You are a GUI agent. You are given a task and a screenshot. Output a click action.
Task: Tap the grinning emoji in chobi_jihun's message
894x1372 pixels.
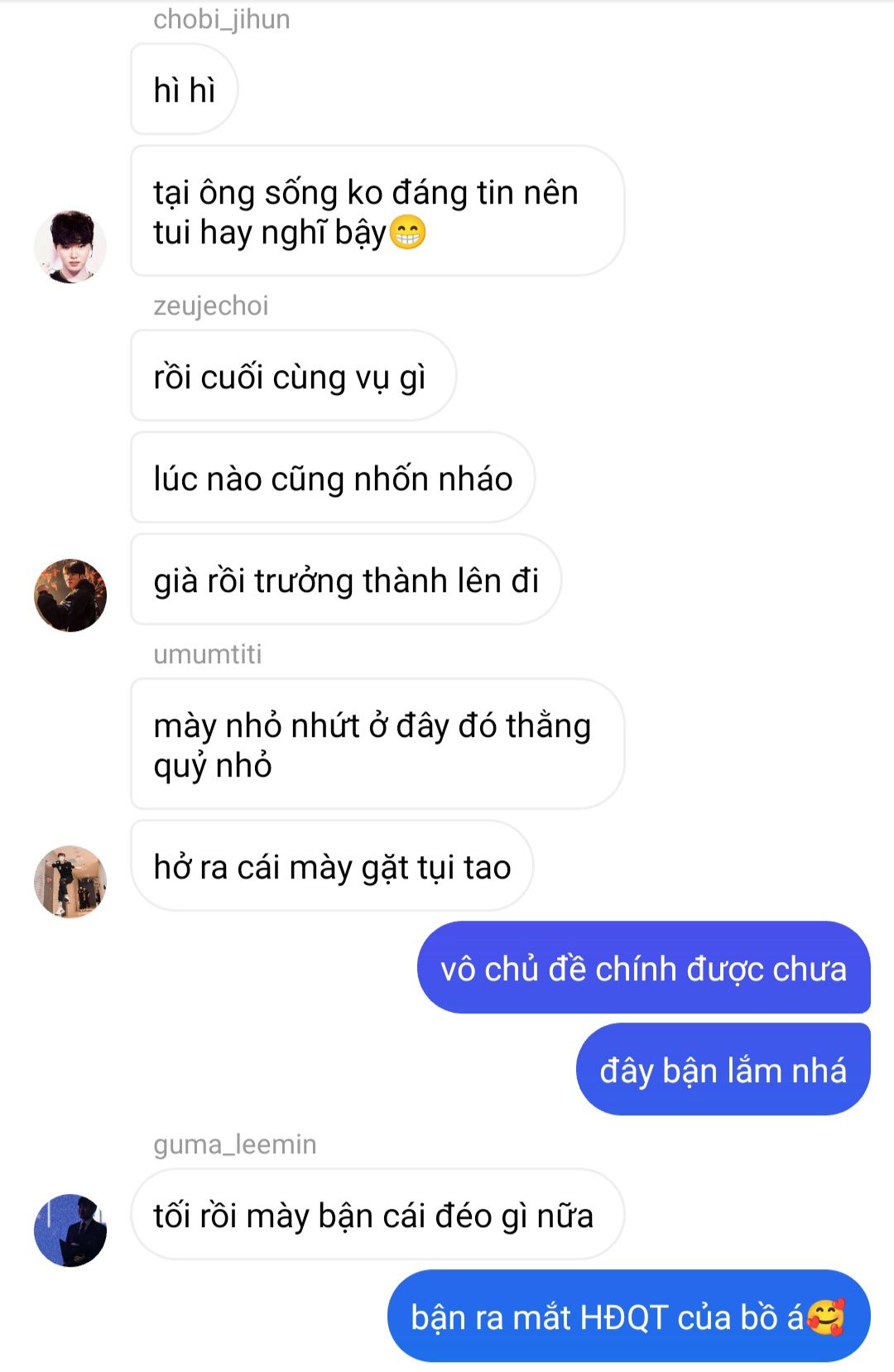point(407,233)
